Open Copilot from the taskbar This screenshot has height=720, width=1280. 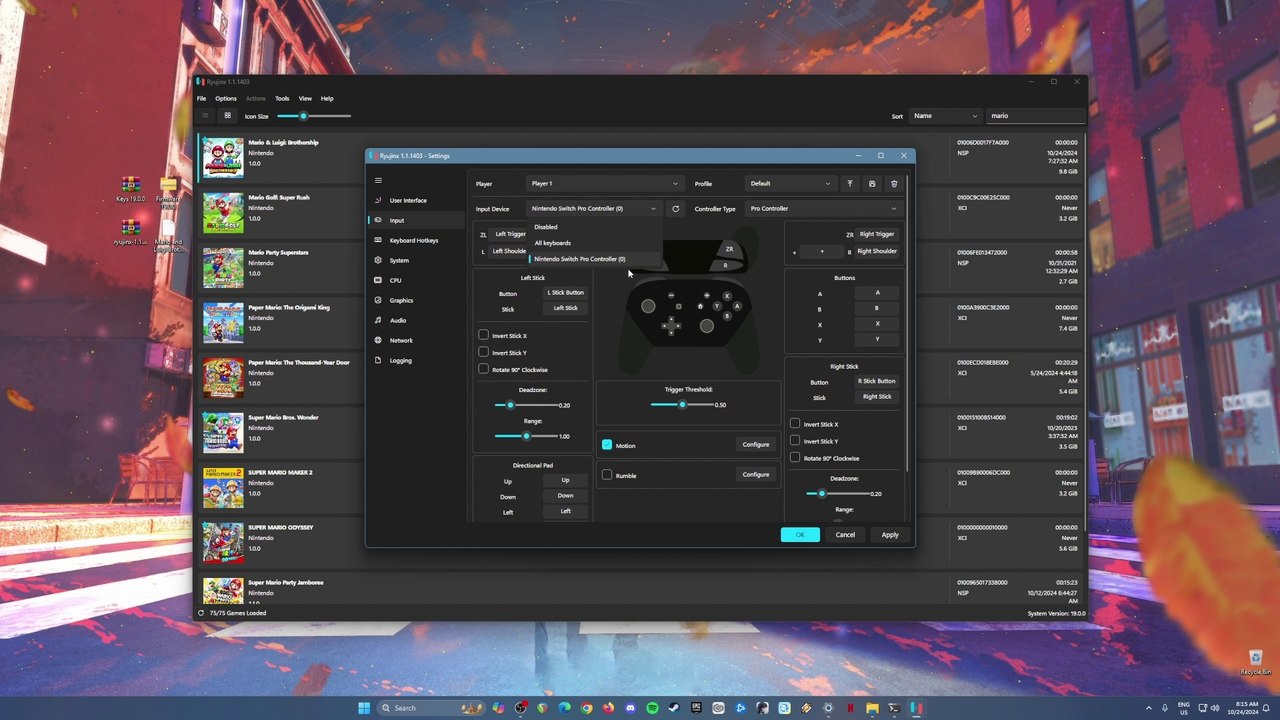[498, 708]
